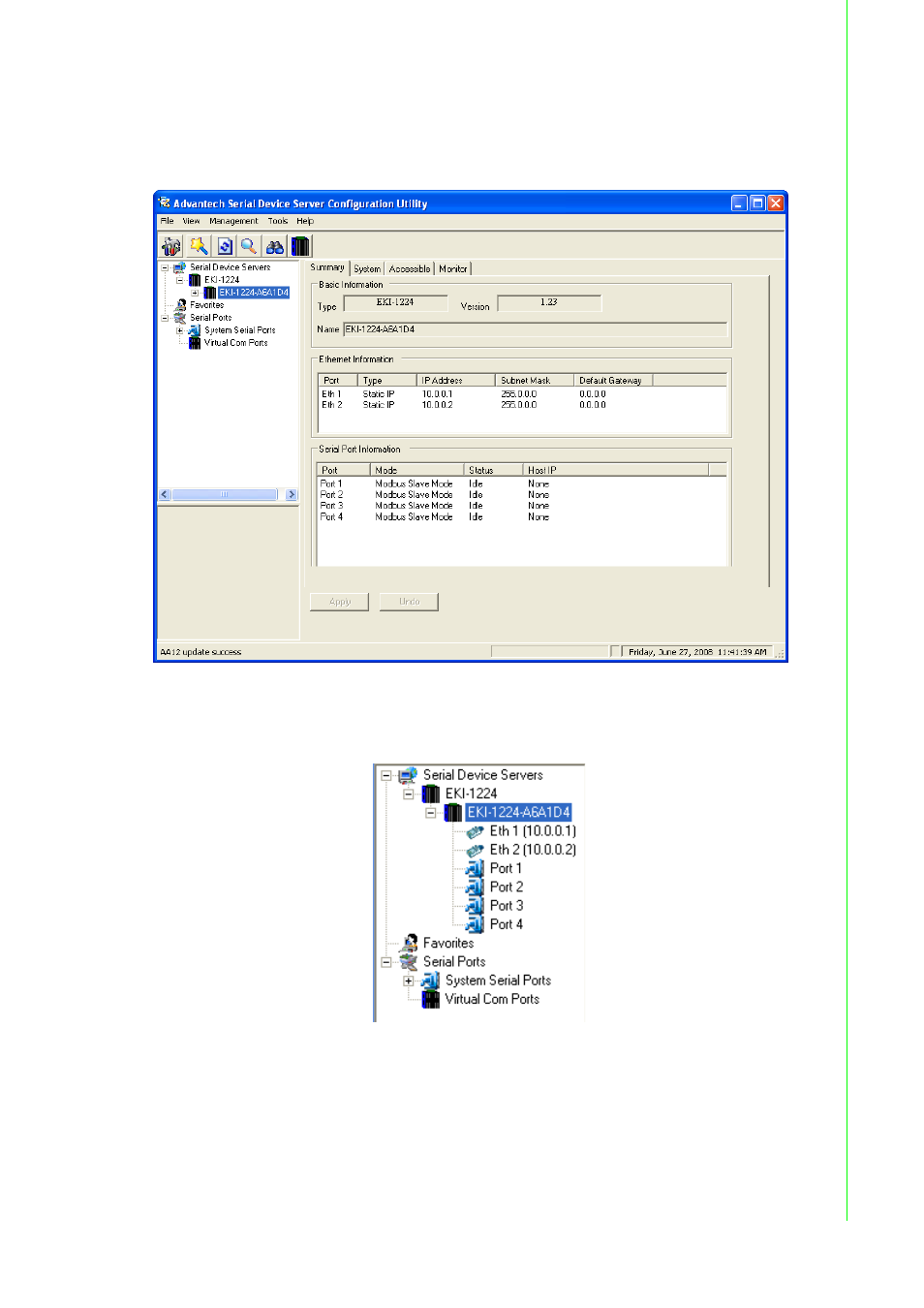The height and width of the screenshot is (1308, 924).
Task: Select Virtual Com Ports label in enlarged tree
Action: point(492,999)
